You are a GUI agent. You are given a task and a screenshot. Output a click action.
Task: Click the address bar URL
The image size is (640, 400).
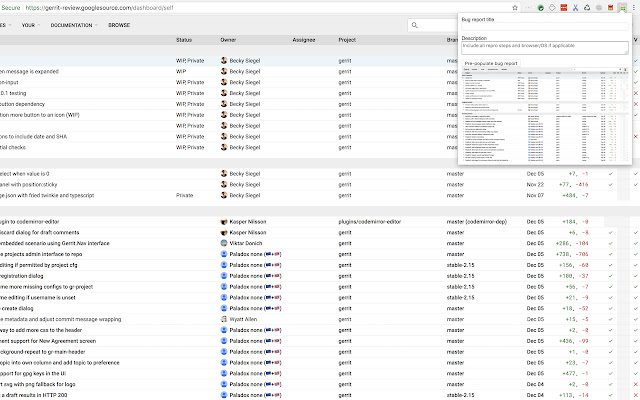[99, 8]
